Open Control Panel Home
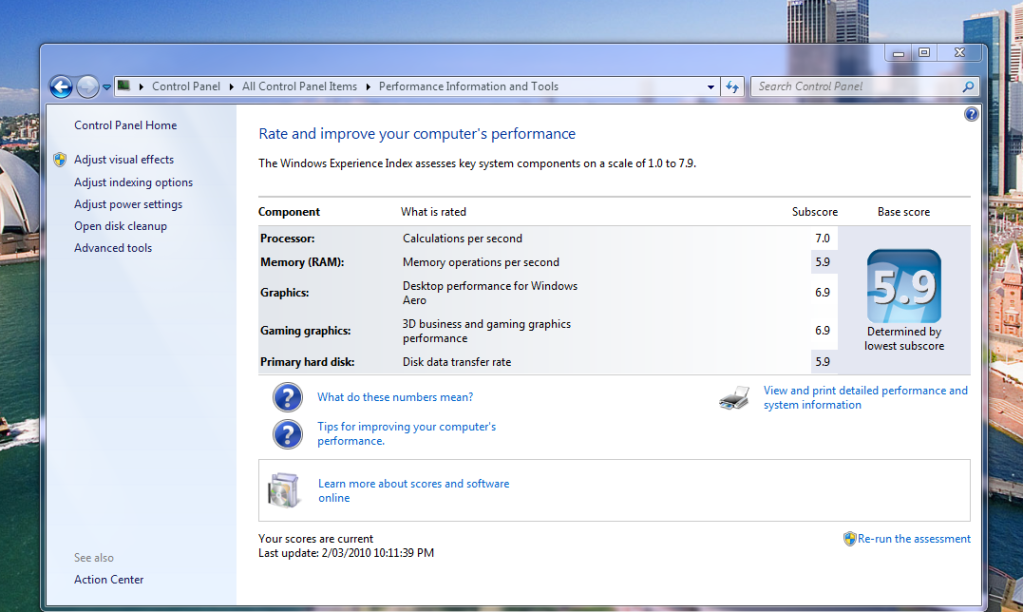The height and width of the screenshot is (612, 1023). (x=125, y=125)
